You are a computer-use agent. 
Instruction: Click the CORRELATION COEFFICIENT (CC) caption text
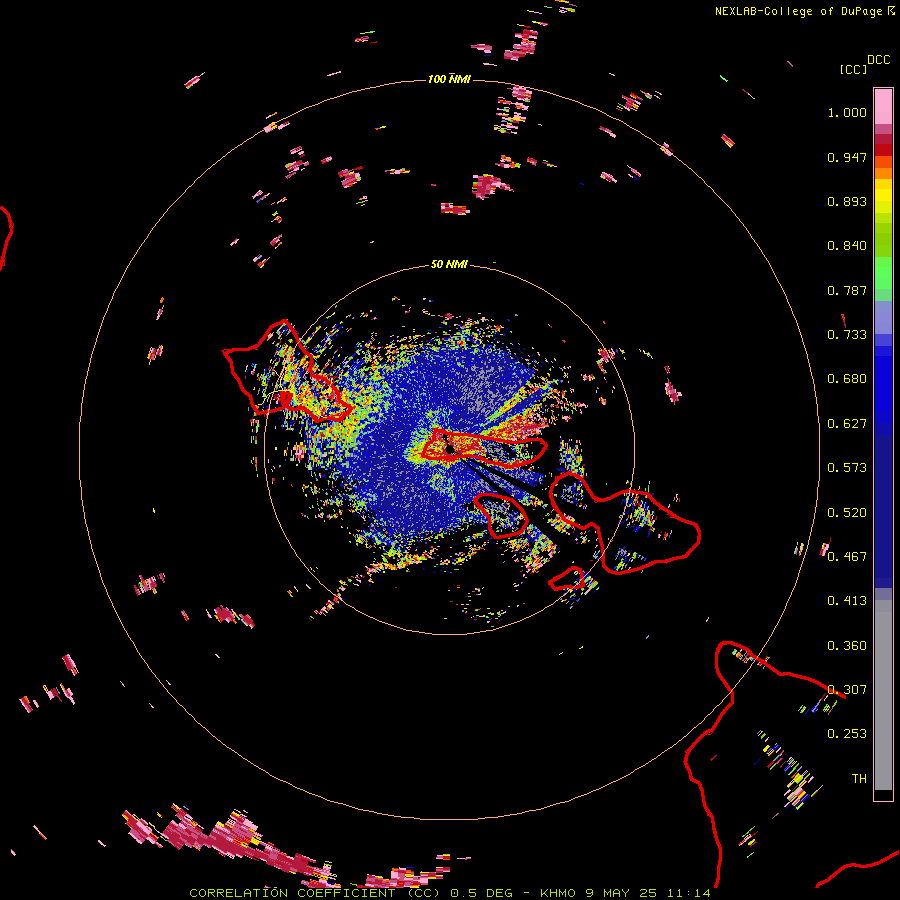click(315, 893)
